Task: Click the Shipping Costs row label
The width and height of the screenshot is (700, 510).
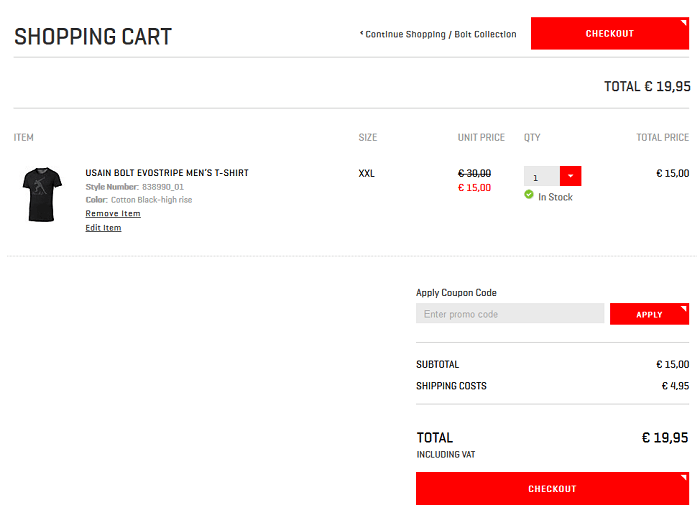Action: [451, 386]
